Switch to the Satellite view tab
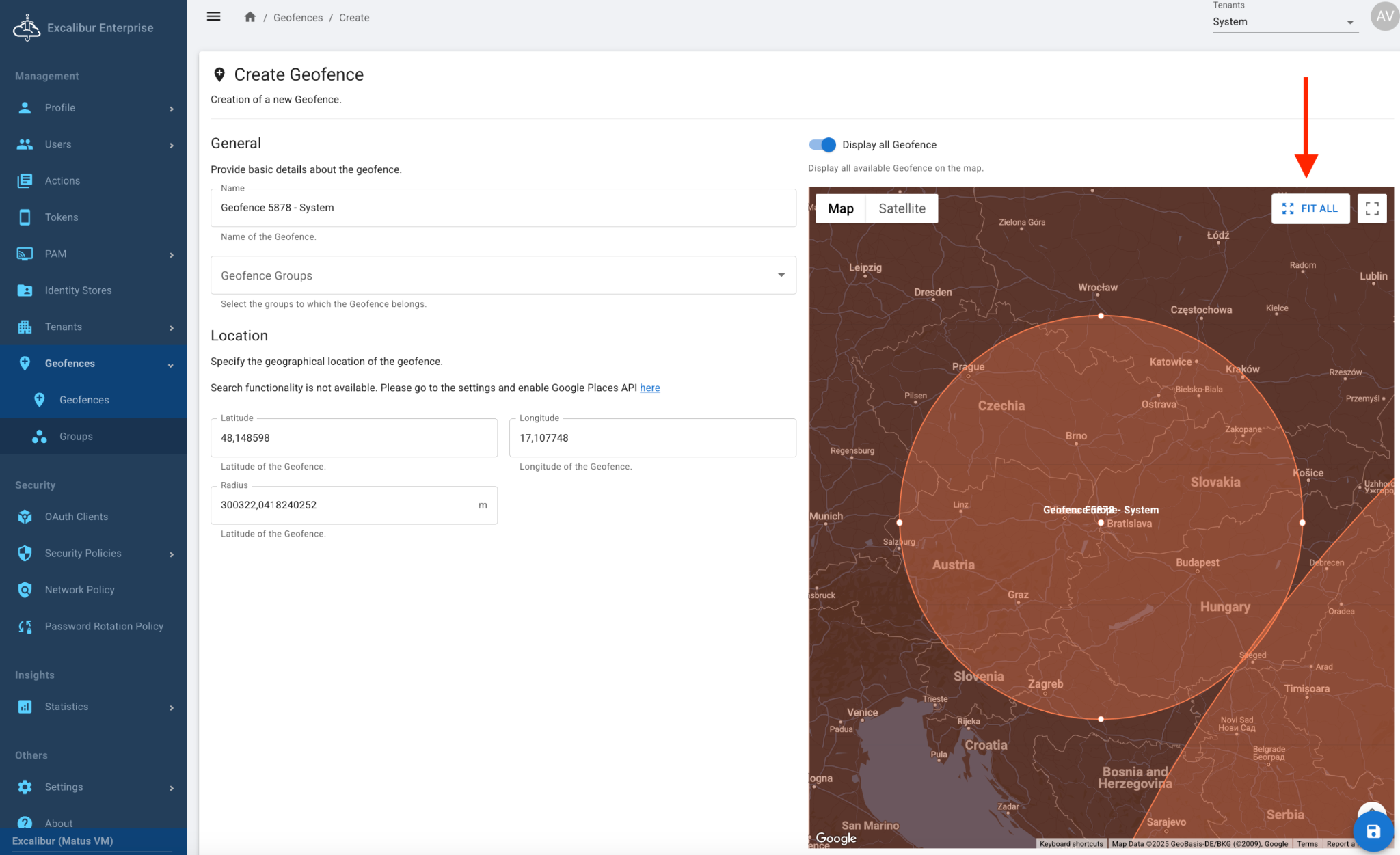 tap(902, 208)
